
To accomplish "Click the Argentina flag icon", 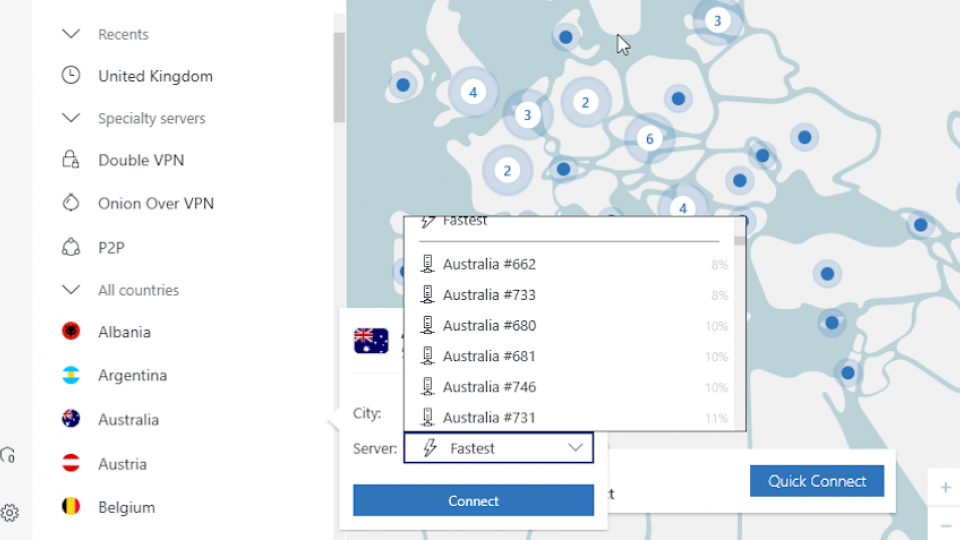I will pyautogui.click(x=71, y=375).
